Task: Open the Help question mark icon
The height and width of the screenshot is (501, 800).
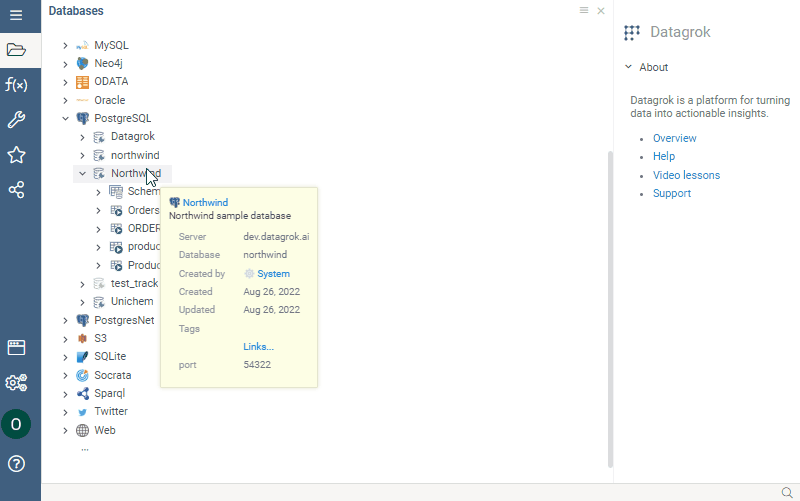Action: 16,463
